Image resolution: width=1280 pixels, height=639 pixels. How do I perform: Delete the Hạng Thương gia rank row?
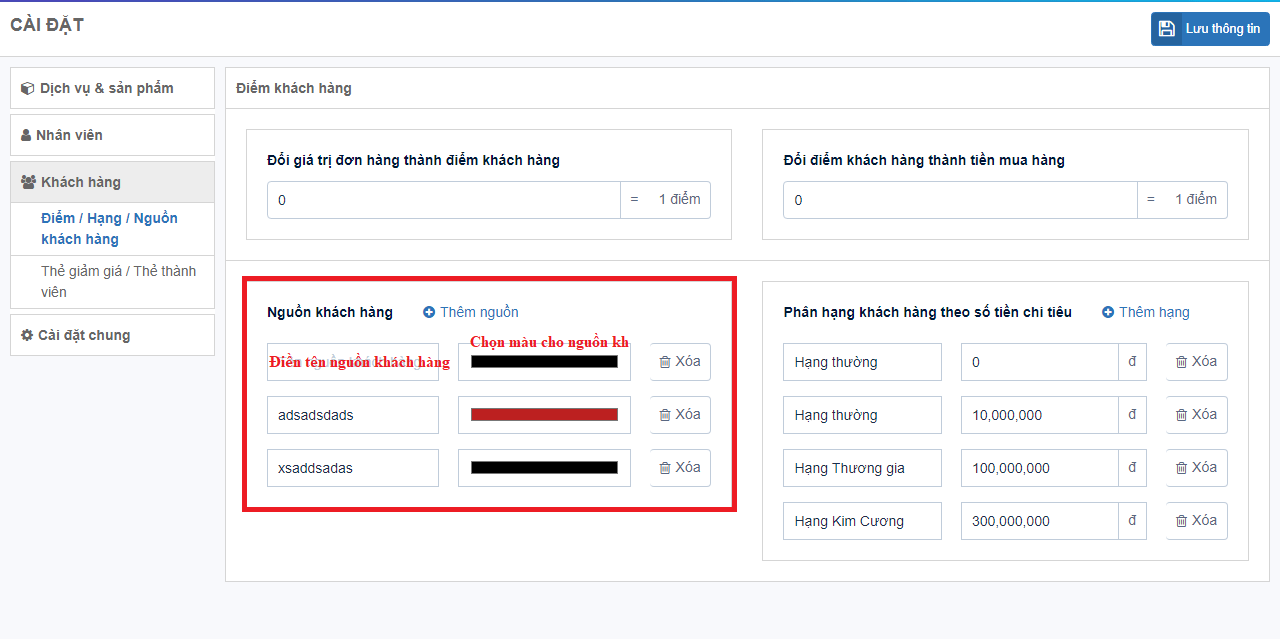point(1196,468)
